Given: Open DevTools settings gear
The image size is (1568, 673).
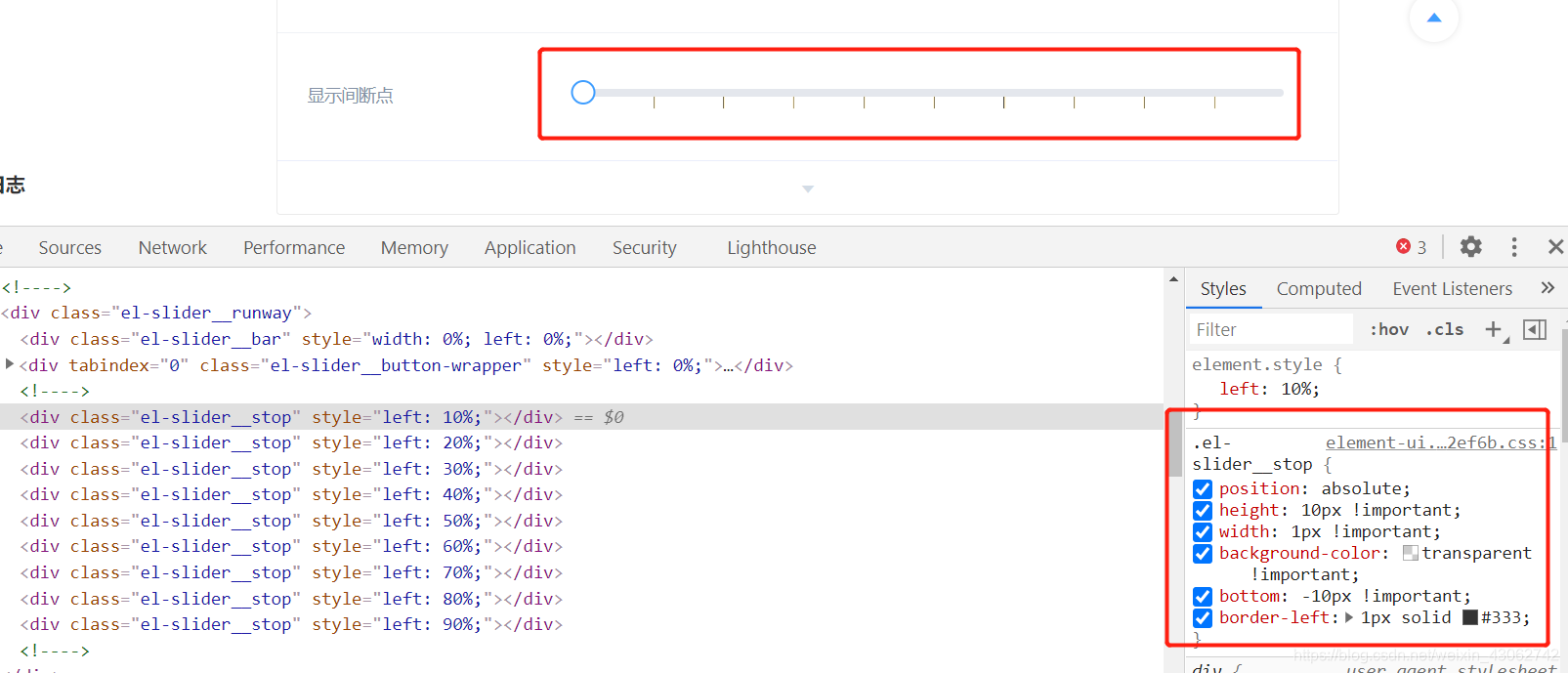Looking at the screenshot, I should click(x=1470, y=247).
